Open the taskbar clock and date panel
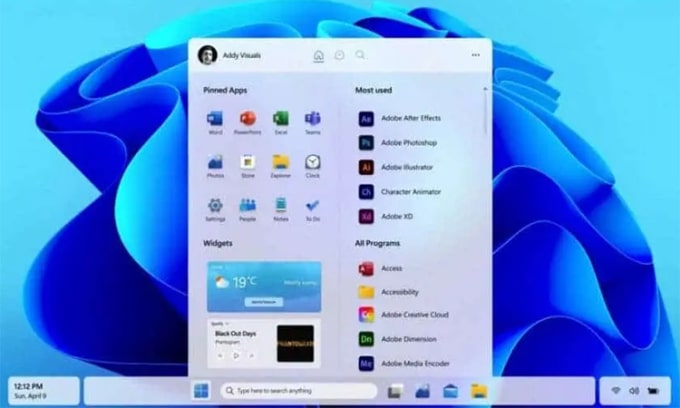680x408 pixels. pos(43,391)
